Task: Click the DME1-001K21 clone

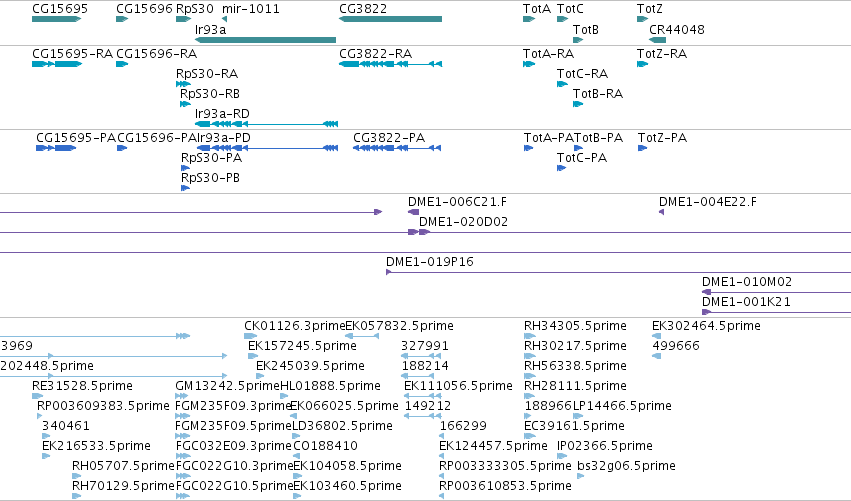Action: tap(777, 313)
